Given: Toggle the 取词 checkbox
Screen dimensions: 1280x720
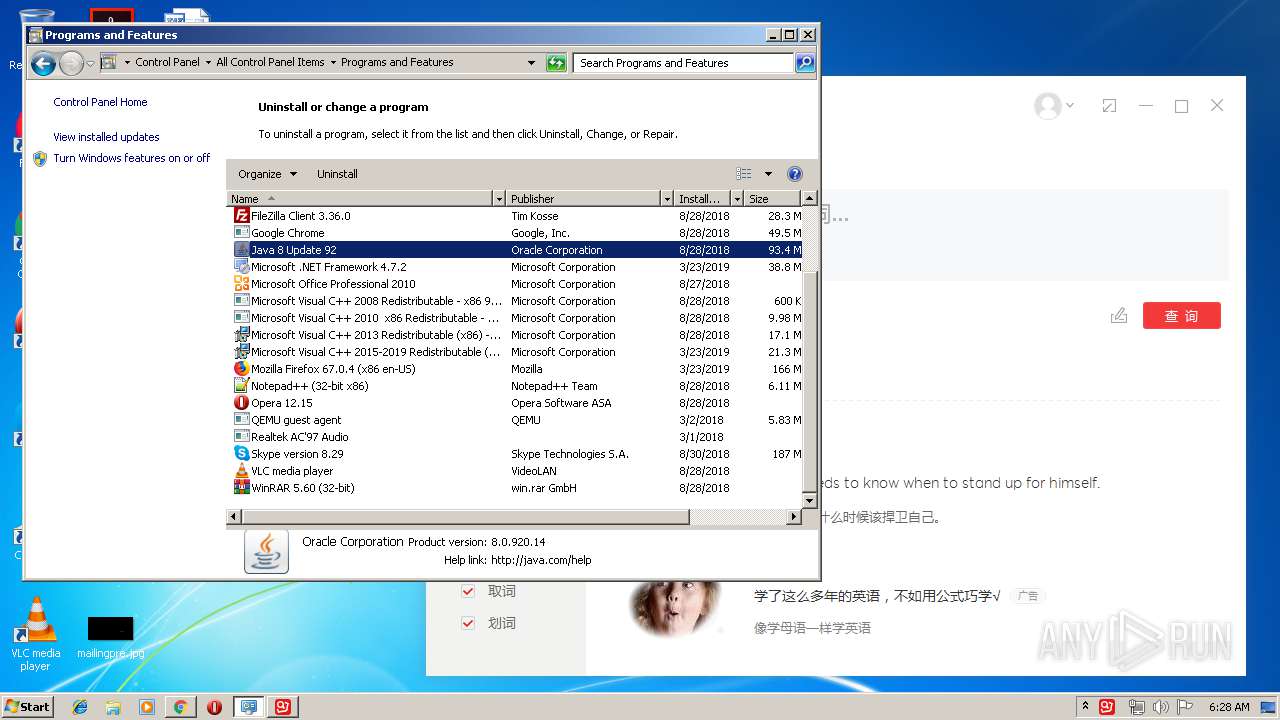Looking at the screenshot, I should [468, 591].
